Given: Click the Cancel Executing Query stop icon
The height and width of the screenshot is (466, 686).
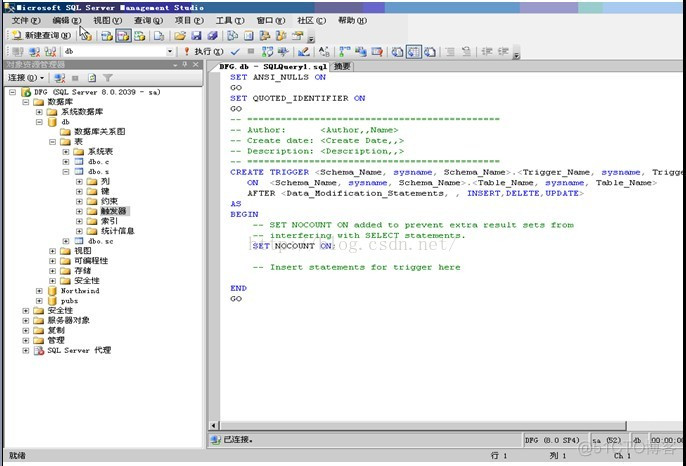Looking at the screenshot, I should point(251,52).
